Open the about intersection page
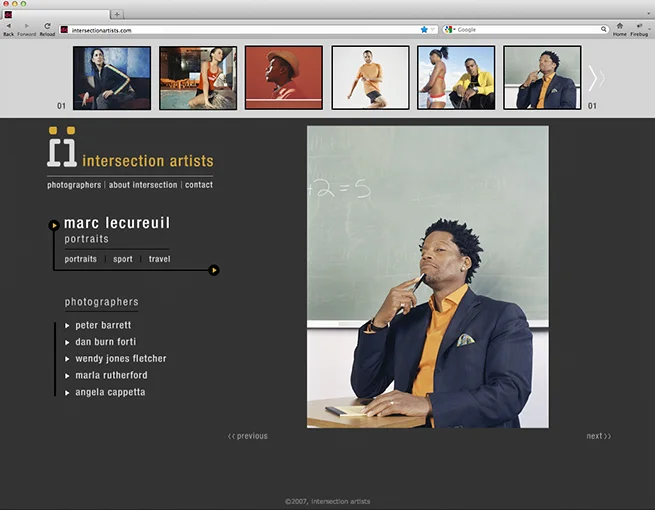Viewport: 655px width, 510px height. [143, 185]
